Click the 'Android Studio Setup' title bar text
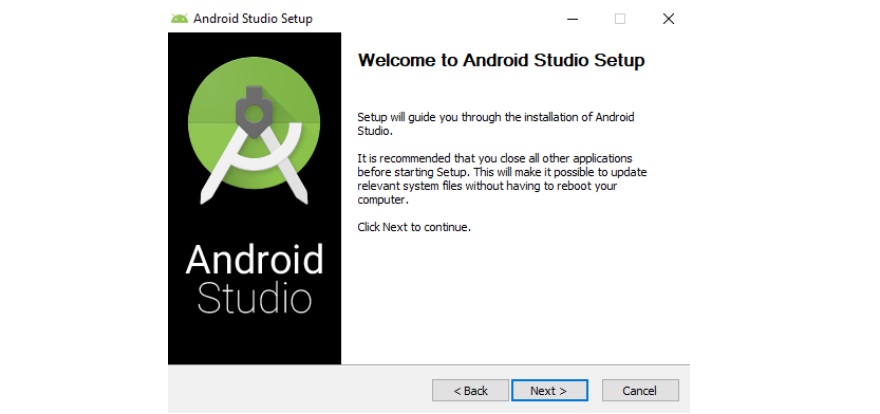 pos(253,19)
